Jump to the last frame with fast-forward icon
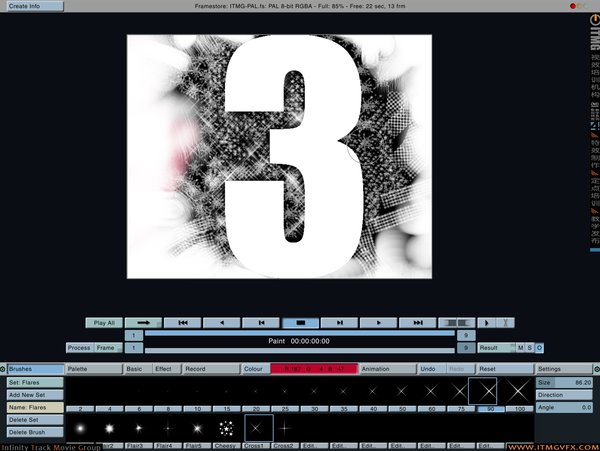Screen dimensions: 600x451 tap(417, 323)
